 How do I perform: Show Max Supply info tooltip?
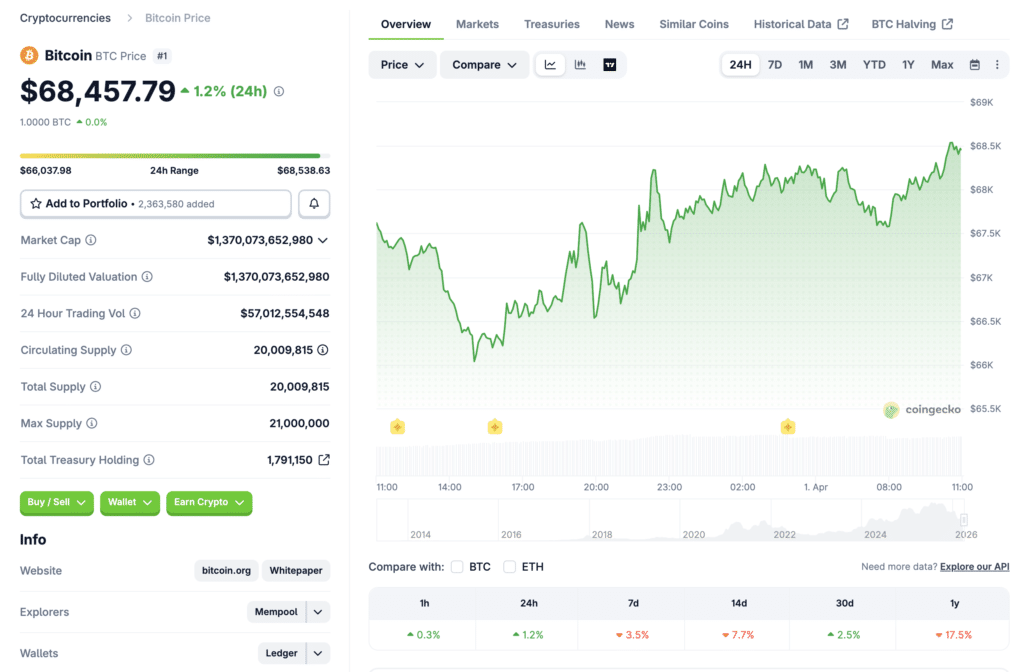click(x=91, y=423)
